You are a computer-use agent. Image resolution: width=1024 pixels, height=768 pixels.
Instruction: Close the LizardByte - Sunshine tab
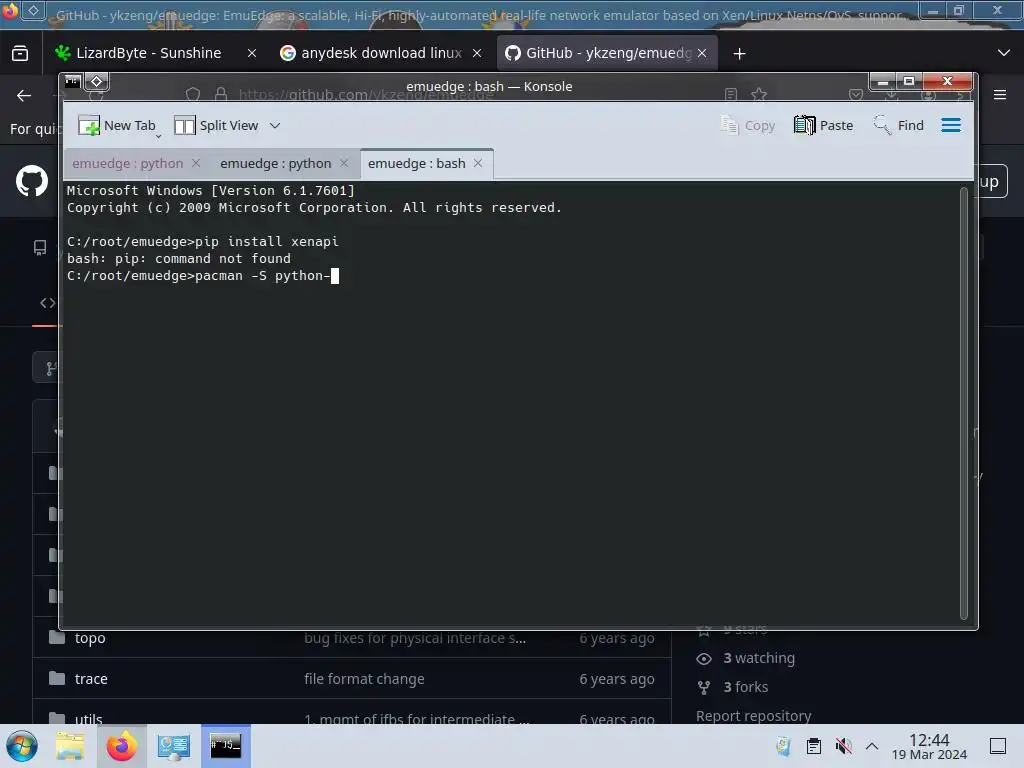click(x=252, y=54)
